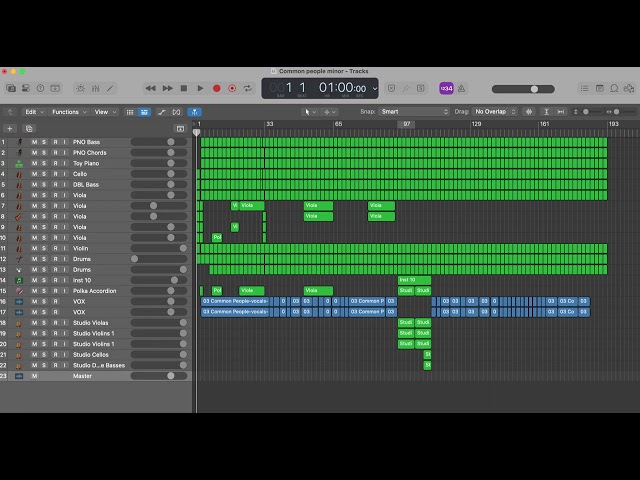Start playback with Play button
Viewport: 640px width, 480px height.
click(x=200, y=88)
